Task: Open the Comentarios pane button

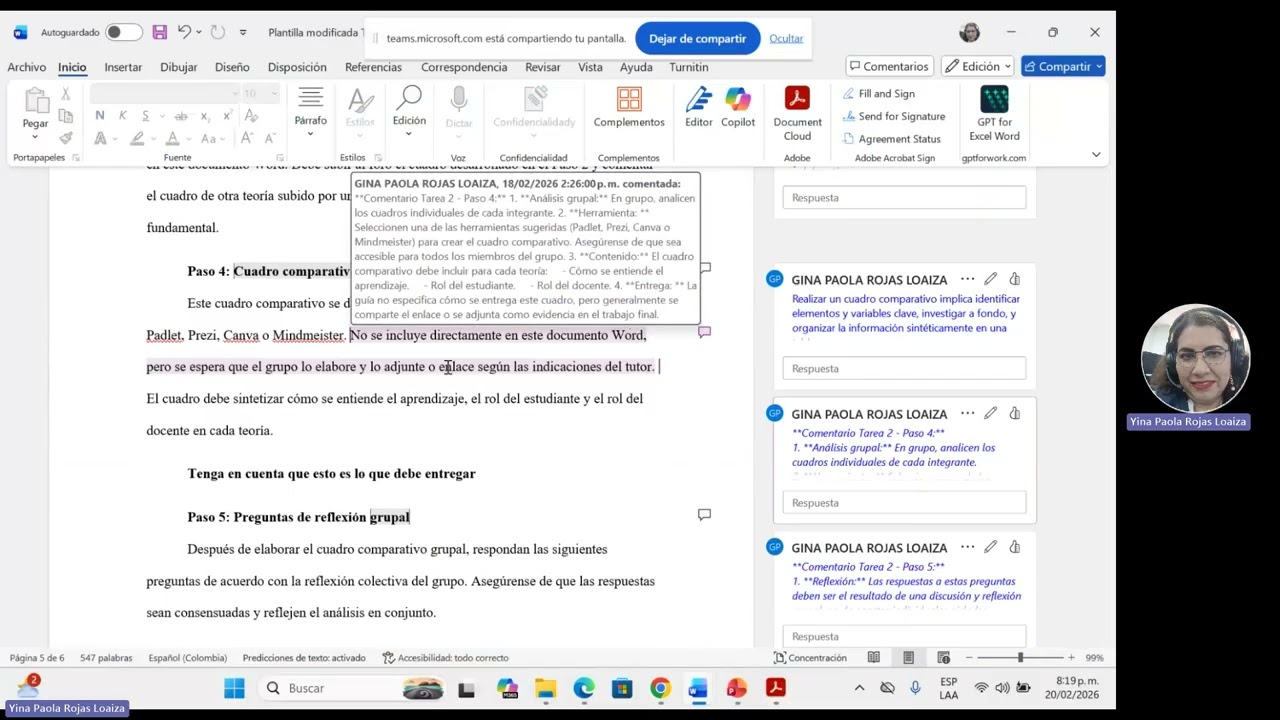Action: click(x=889, y=66)
